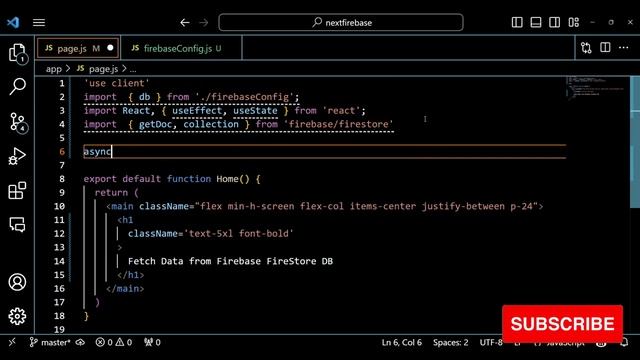Click the nextfirebase command center search box

click(x=341, y=22)
